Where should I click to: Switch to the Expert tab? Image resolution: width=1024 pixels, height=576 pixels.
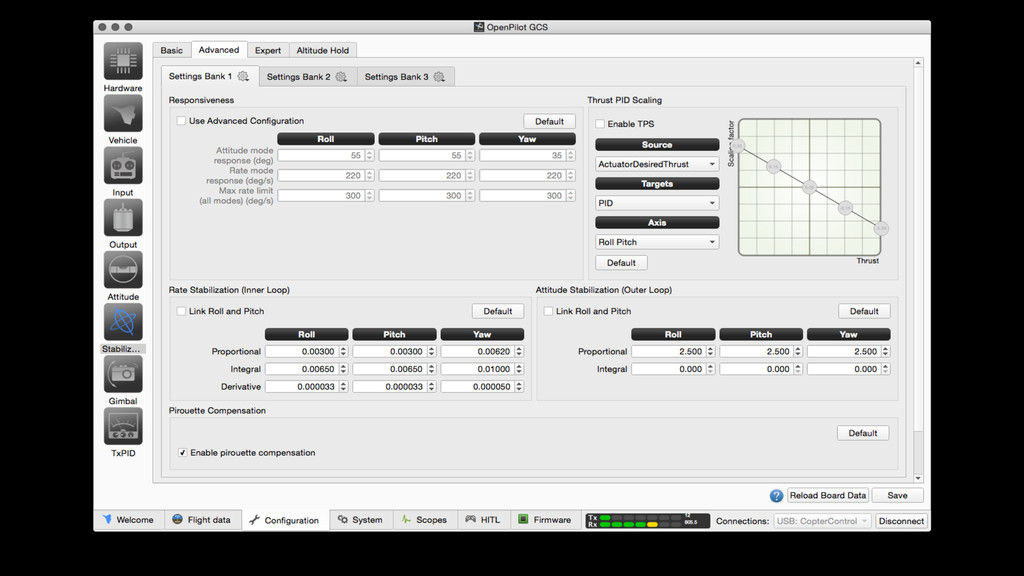click(267, 50)
